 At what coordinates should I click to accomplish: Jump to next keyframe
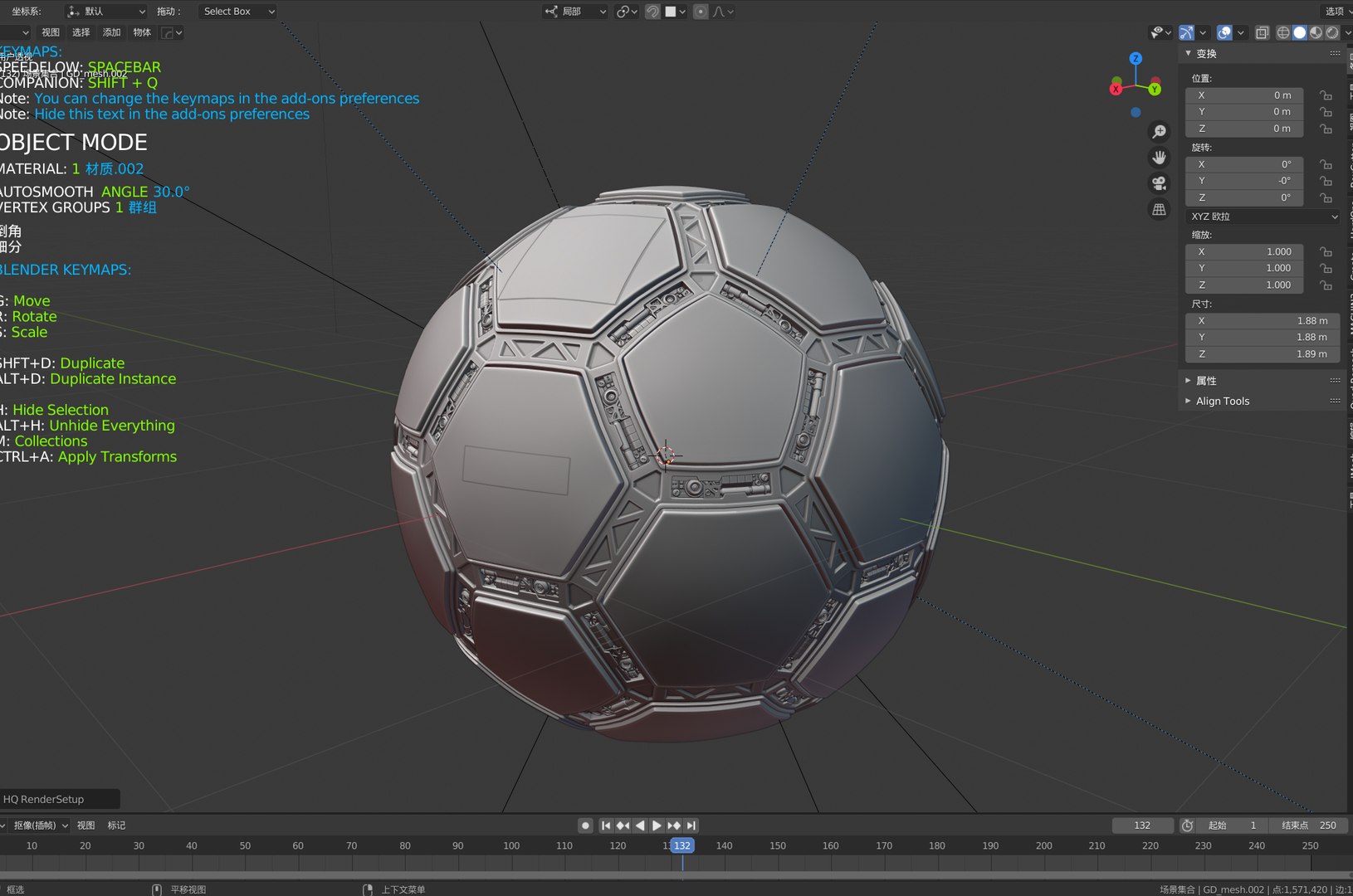click(x=674, y=825)
